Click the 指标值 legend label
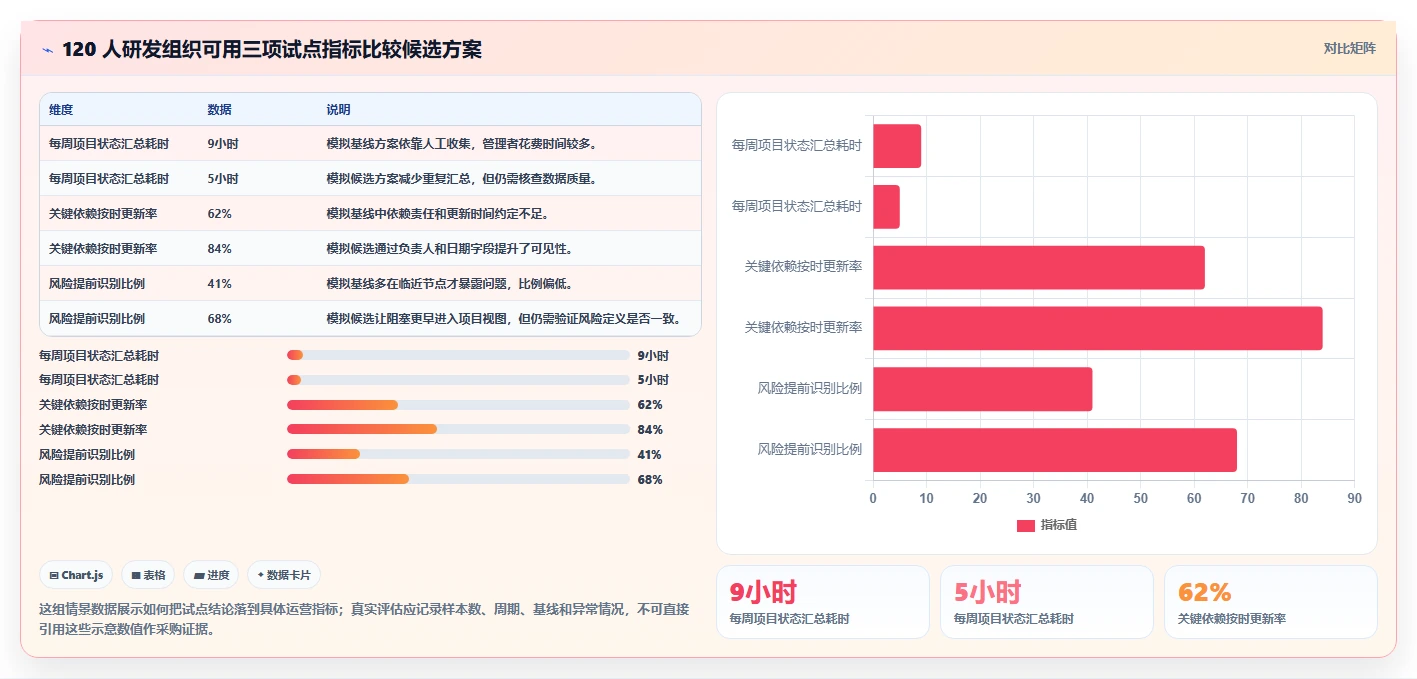The width and height of the screenshot is (1417, 679). [x=1058, y=525]
